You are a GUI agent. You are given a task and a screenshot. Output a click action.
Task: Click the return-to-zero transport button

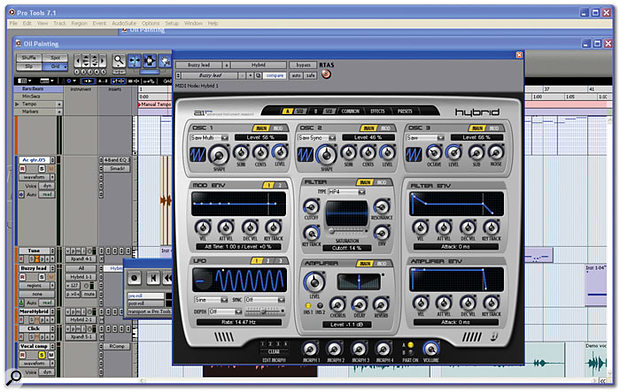[x=153, y=278]
